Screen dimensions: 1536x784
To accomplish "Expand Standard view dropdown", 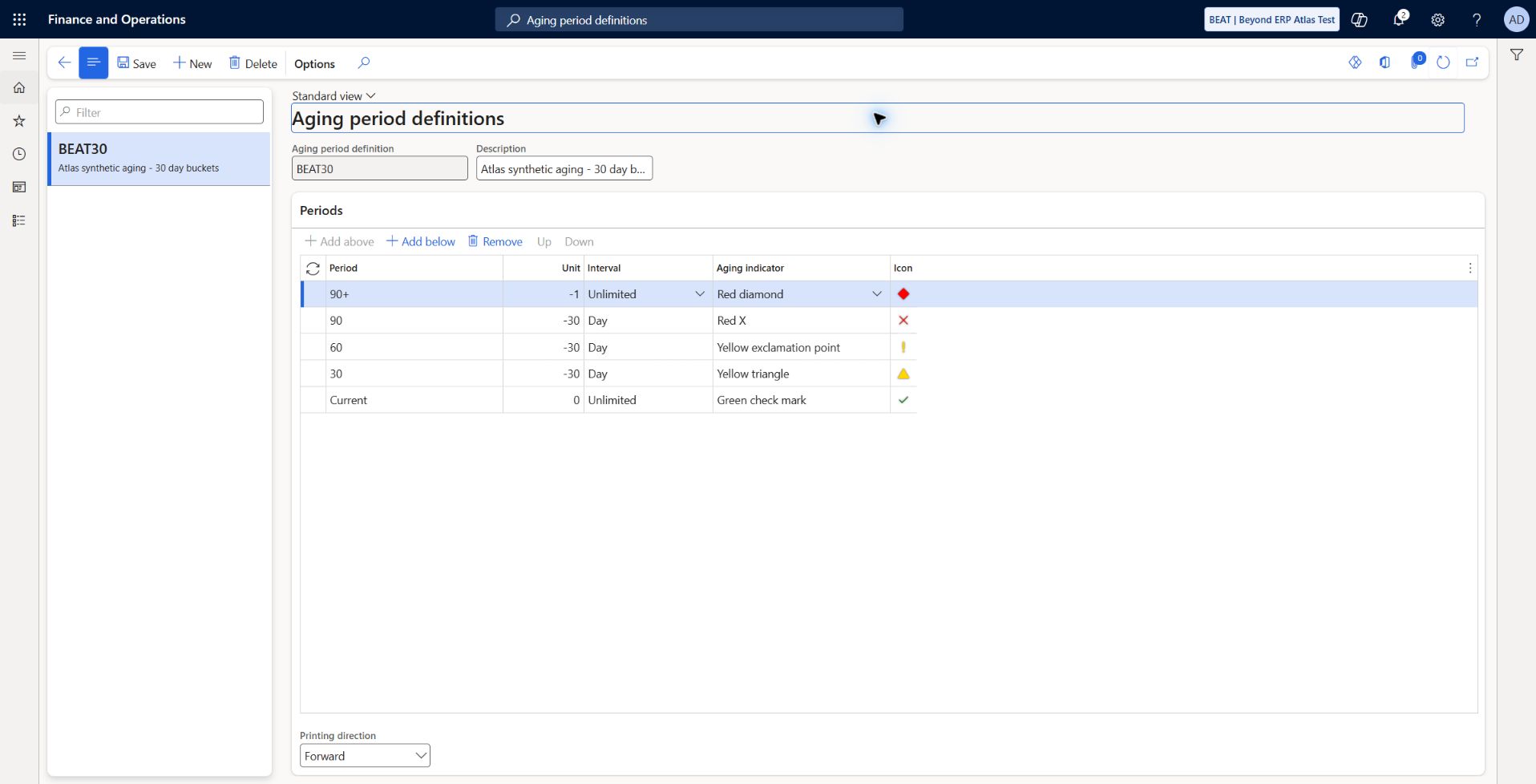I will tap(333, 95).
